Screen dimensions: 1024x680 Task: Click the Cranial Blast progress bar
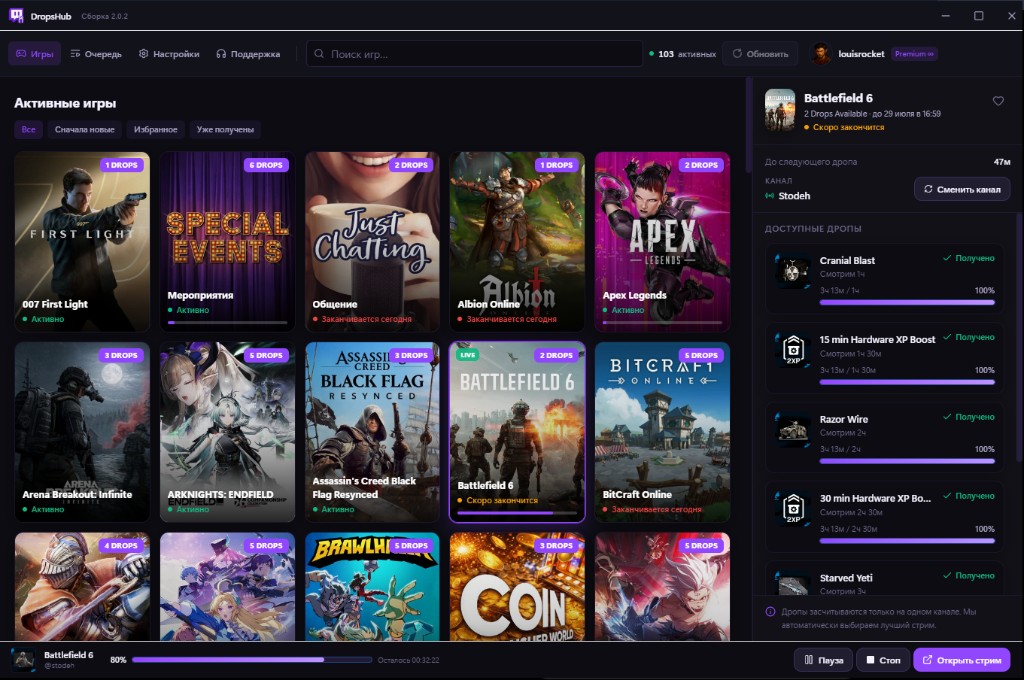(x=907, y=302)
